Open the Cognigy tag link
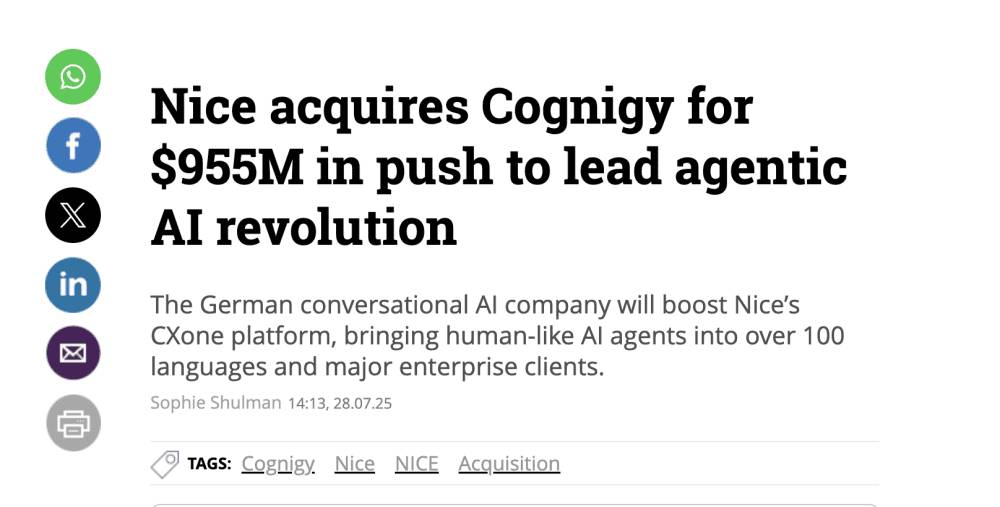 click(x=278, y=464)
